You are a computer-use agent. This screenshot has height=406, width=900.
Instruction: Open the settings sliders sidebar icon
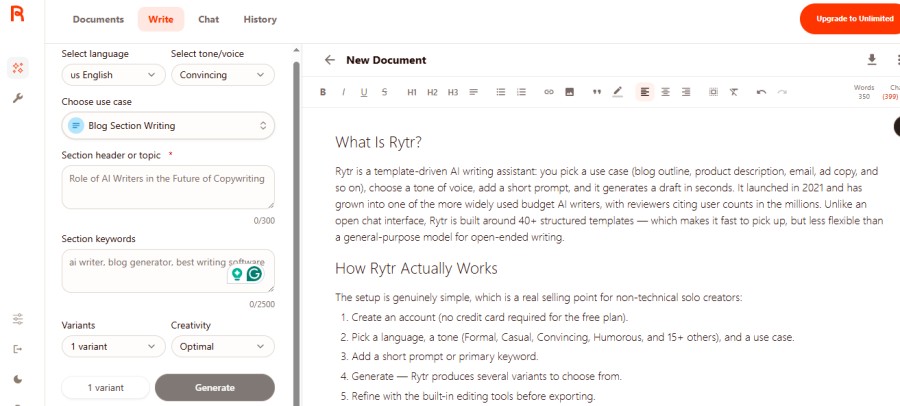coord(18,319)
